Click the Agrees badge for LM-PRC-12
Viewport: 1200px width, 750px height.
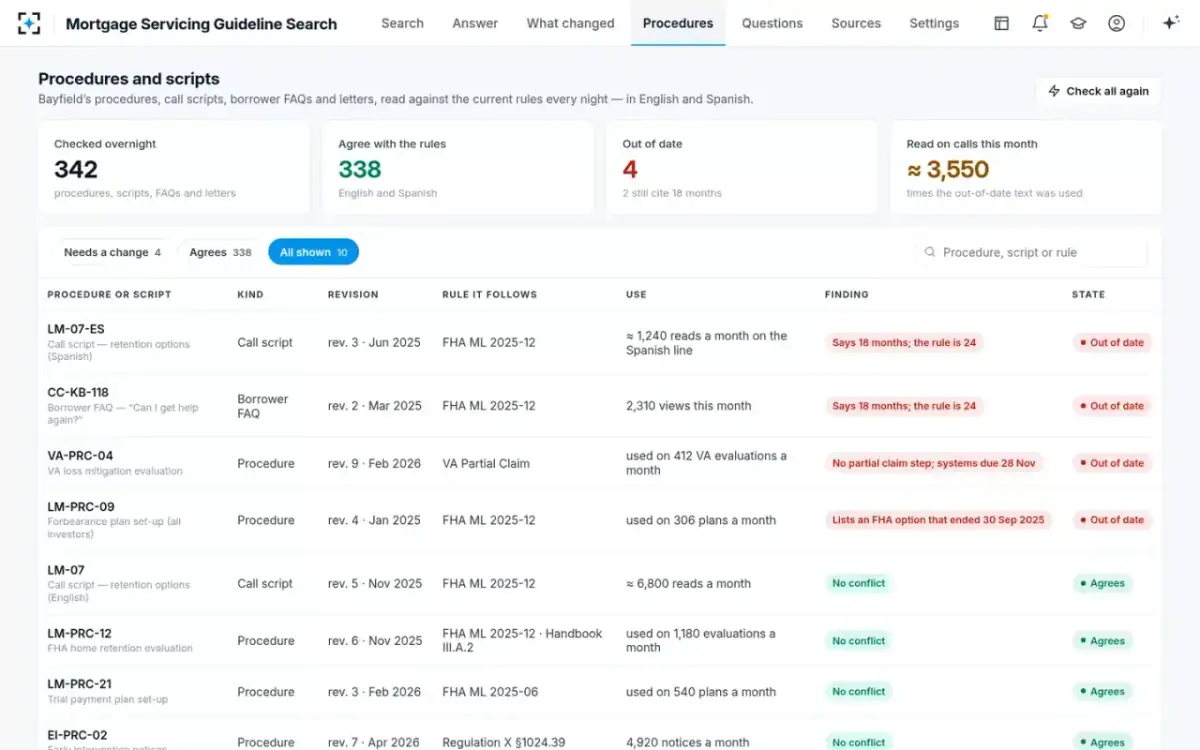click(1102, 641)
